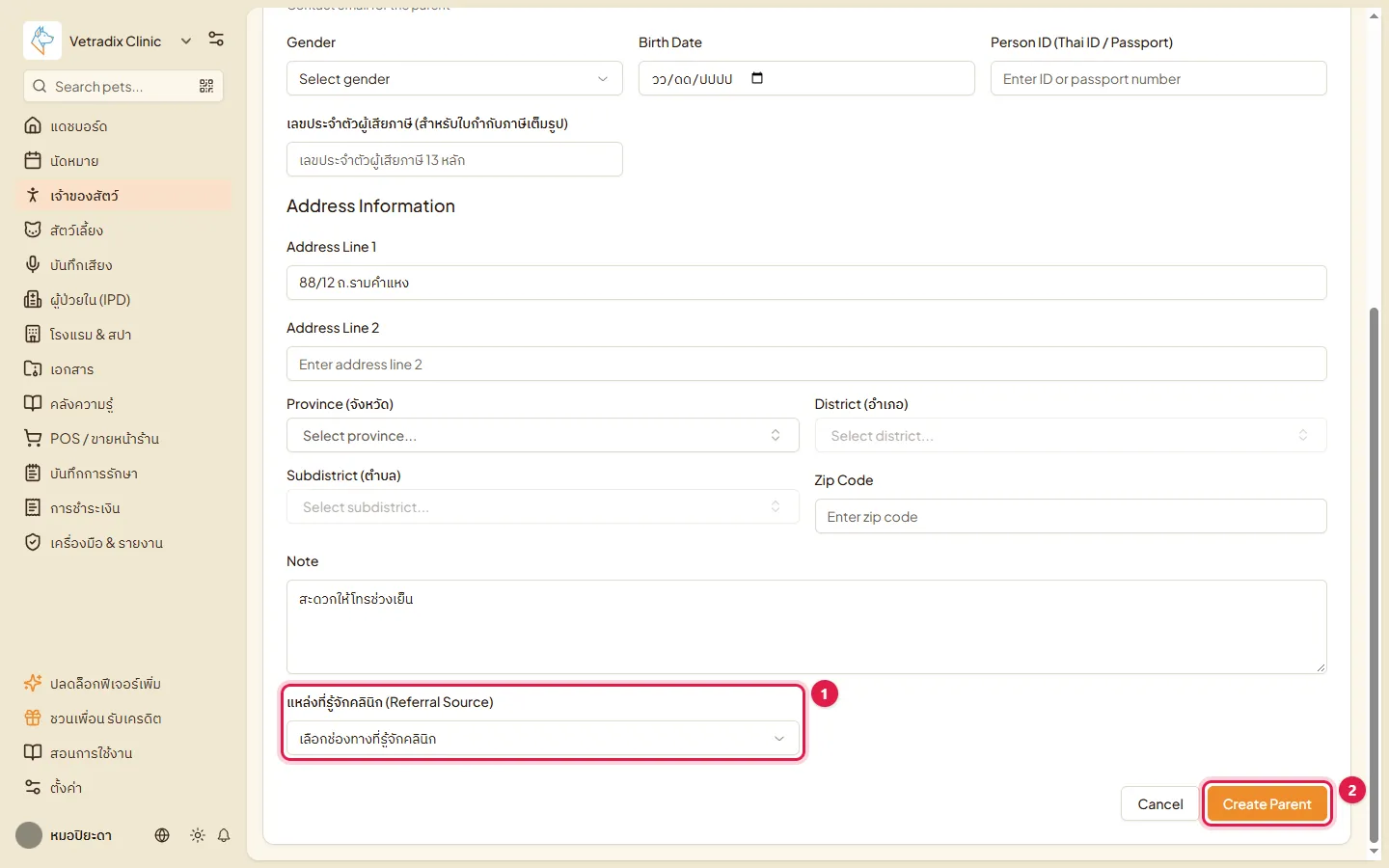1389x868 pixels.
Task: Click the Cancel button
Action: pyautogui.click(x=1159, y=803)
